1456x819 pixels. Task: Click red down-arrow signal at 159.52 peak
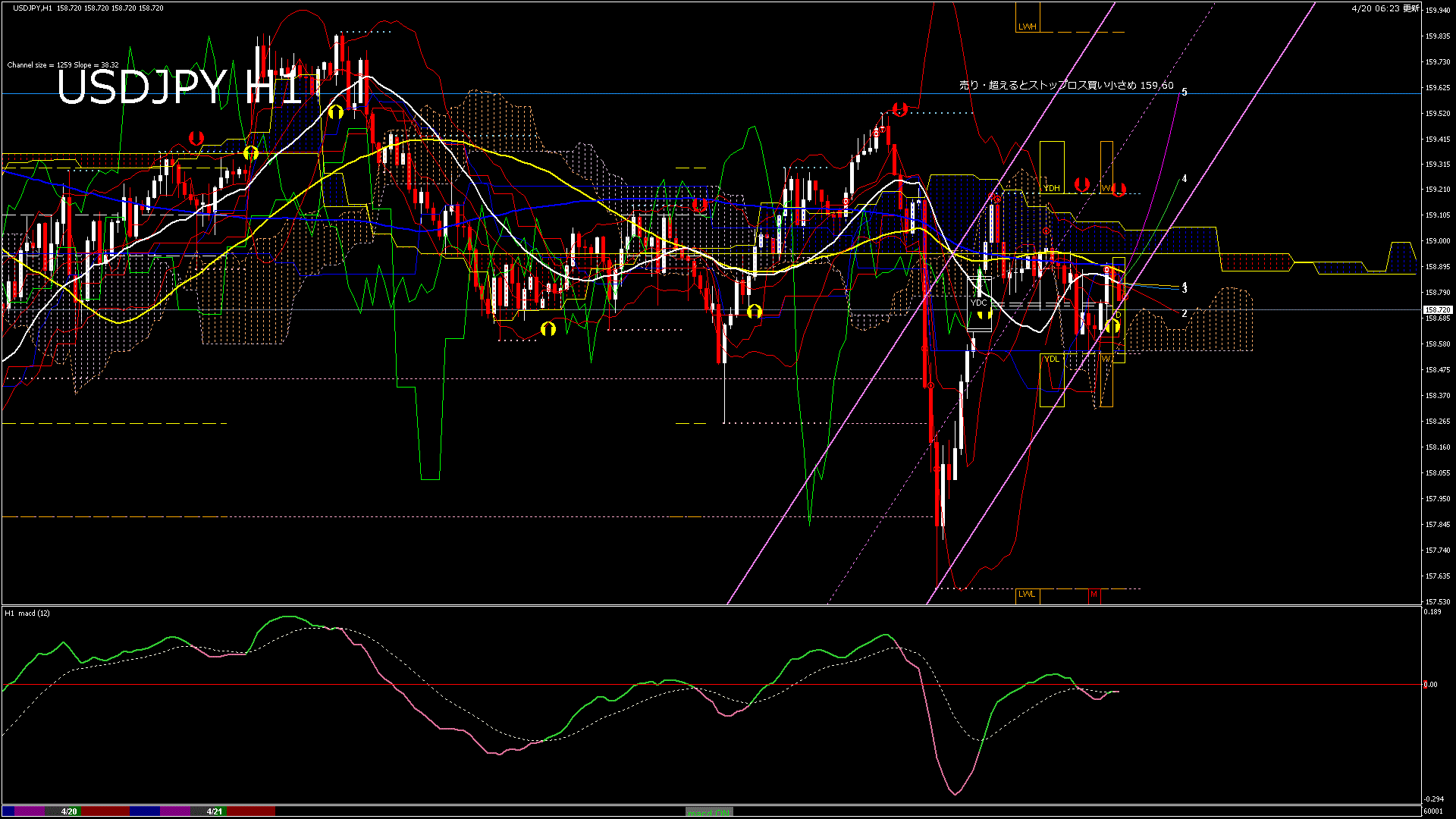[x=900, y=109]
